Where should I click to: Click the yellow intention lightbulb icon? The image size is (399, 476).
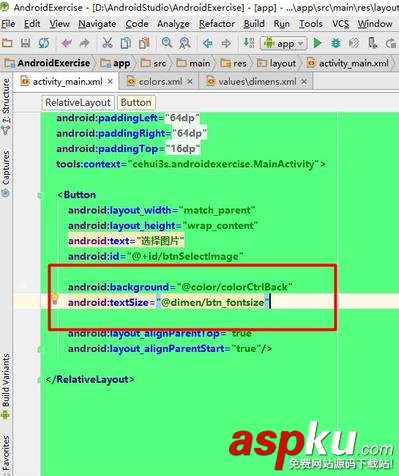pos(55,300)
